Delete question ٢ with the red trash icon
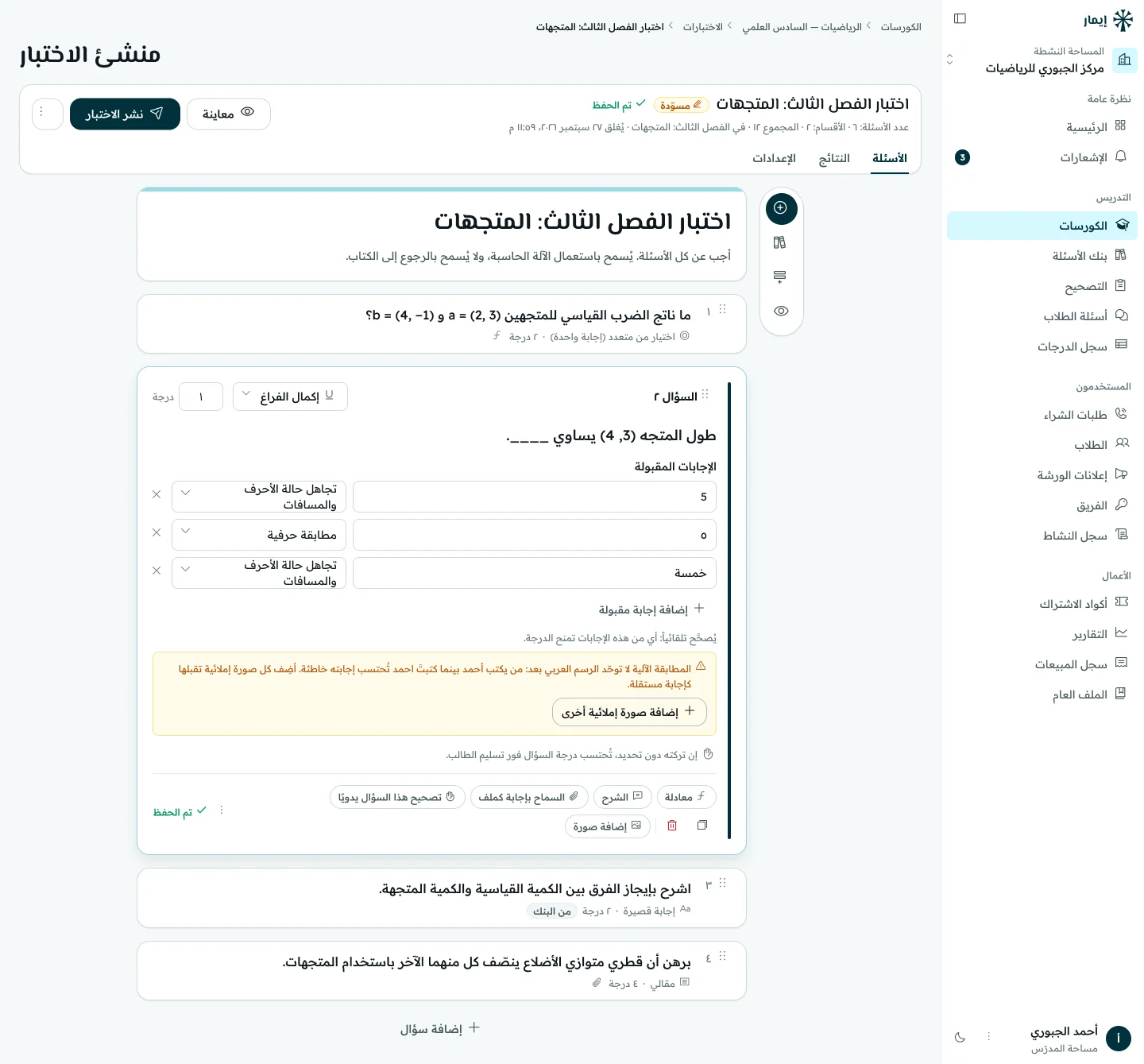Image resolution: width=1144 pixels, height=1064 pixels. click(x=672, y=826)
